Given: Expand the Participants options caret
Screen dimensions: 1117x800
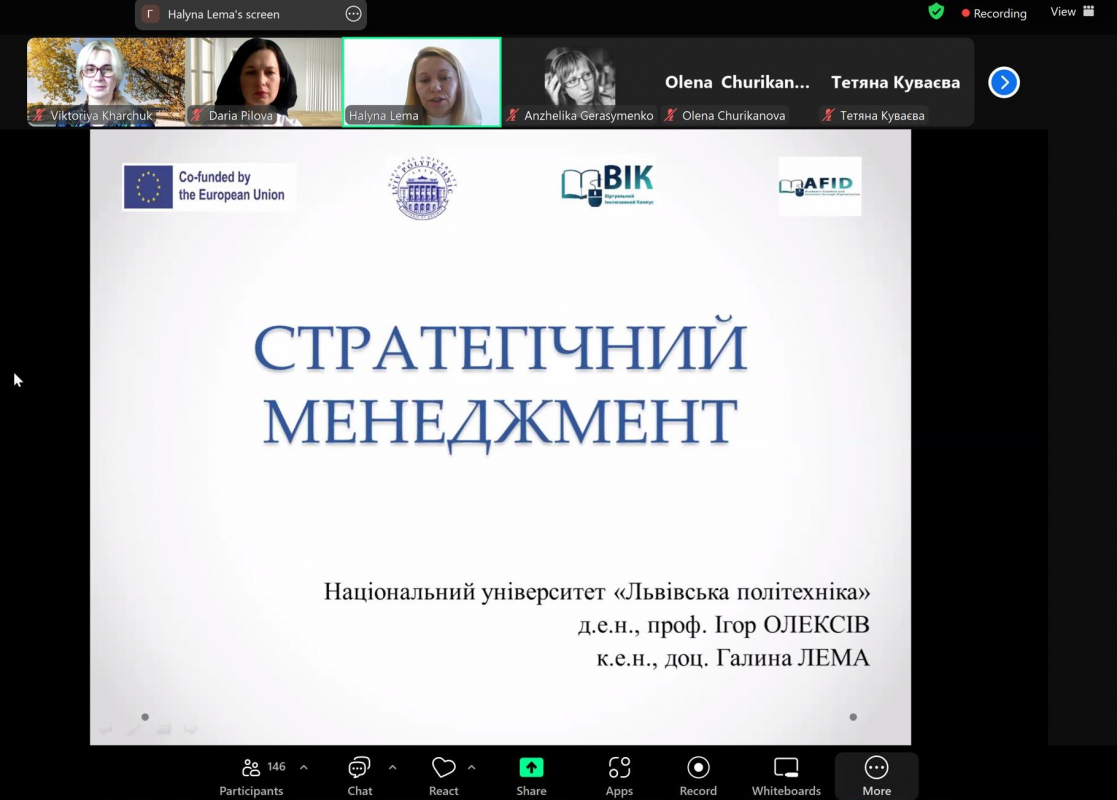Looking at the screenshot, I should pyautogui.click(x=304, y=767).
